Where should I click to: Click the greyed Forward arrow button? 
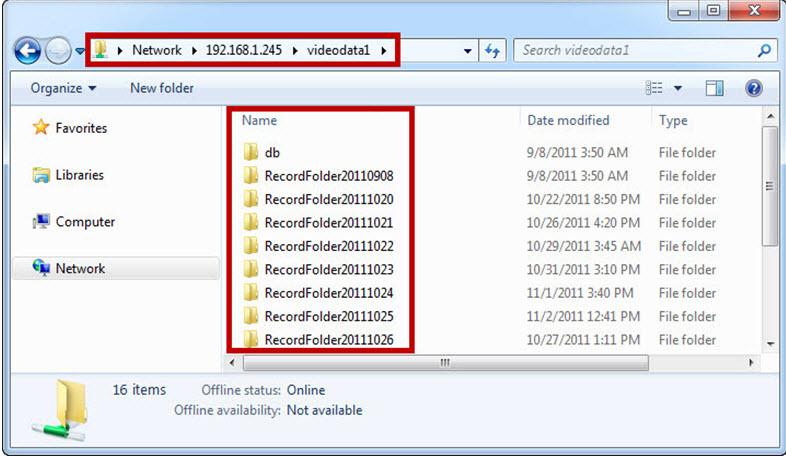tap(58, 51)
